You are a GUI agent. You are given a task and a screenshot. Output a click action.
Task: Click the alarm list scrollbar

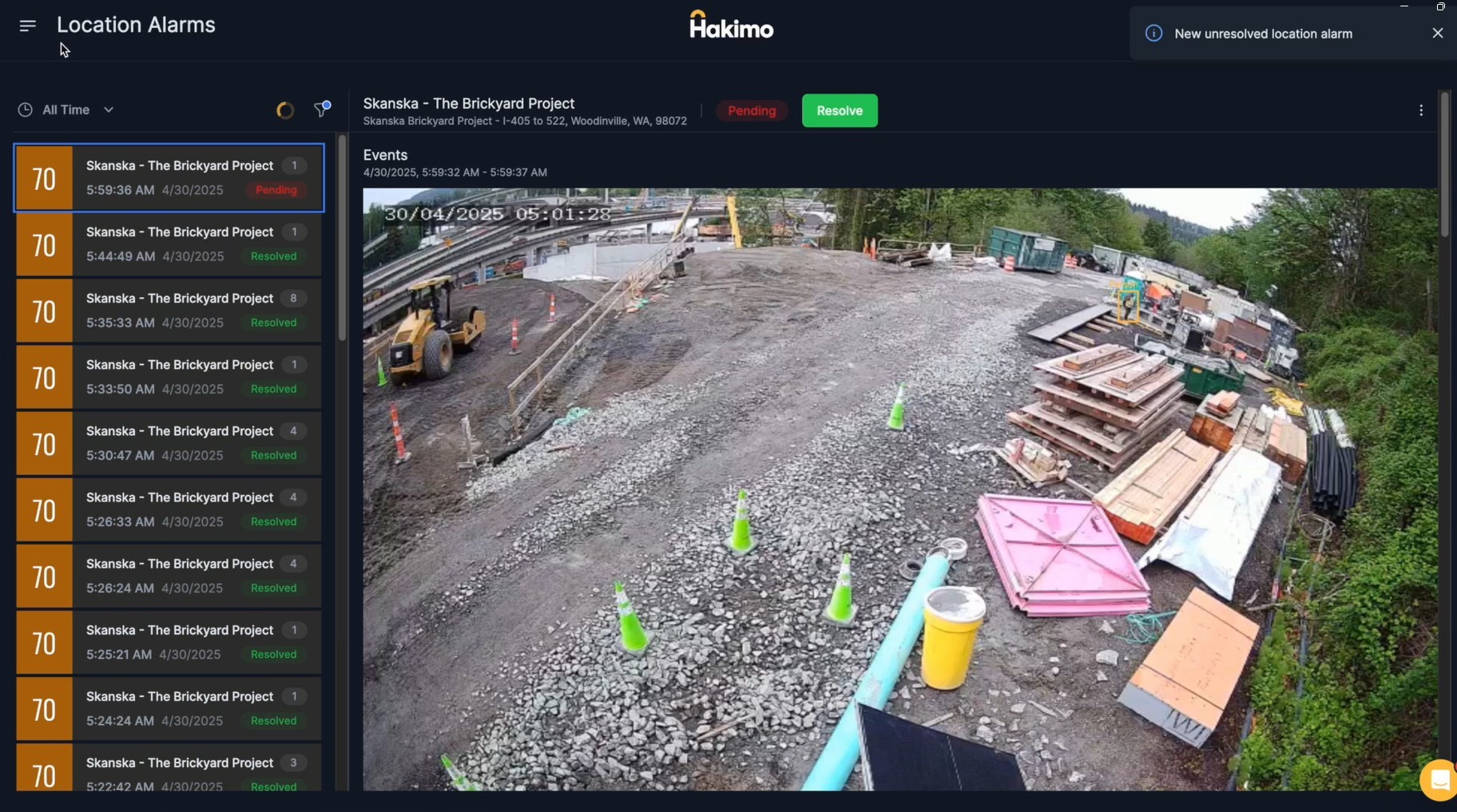[x=343, y=238]
